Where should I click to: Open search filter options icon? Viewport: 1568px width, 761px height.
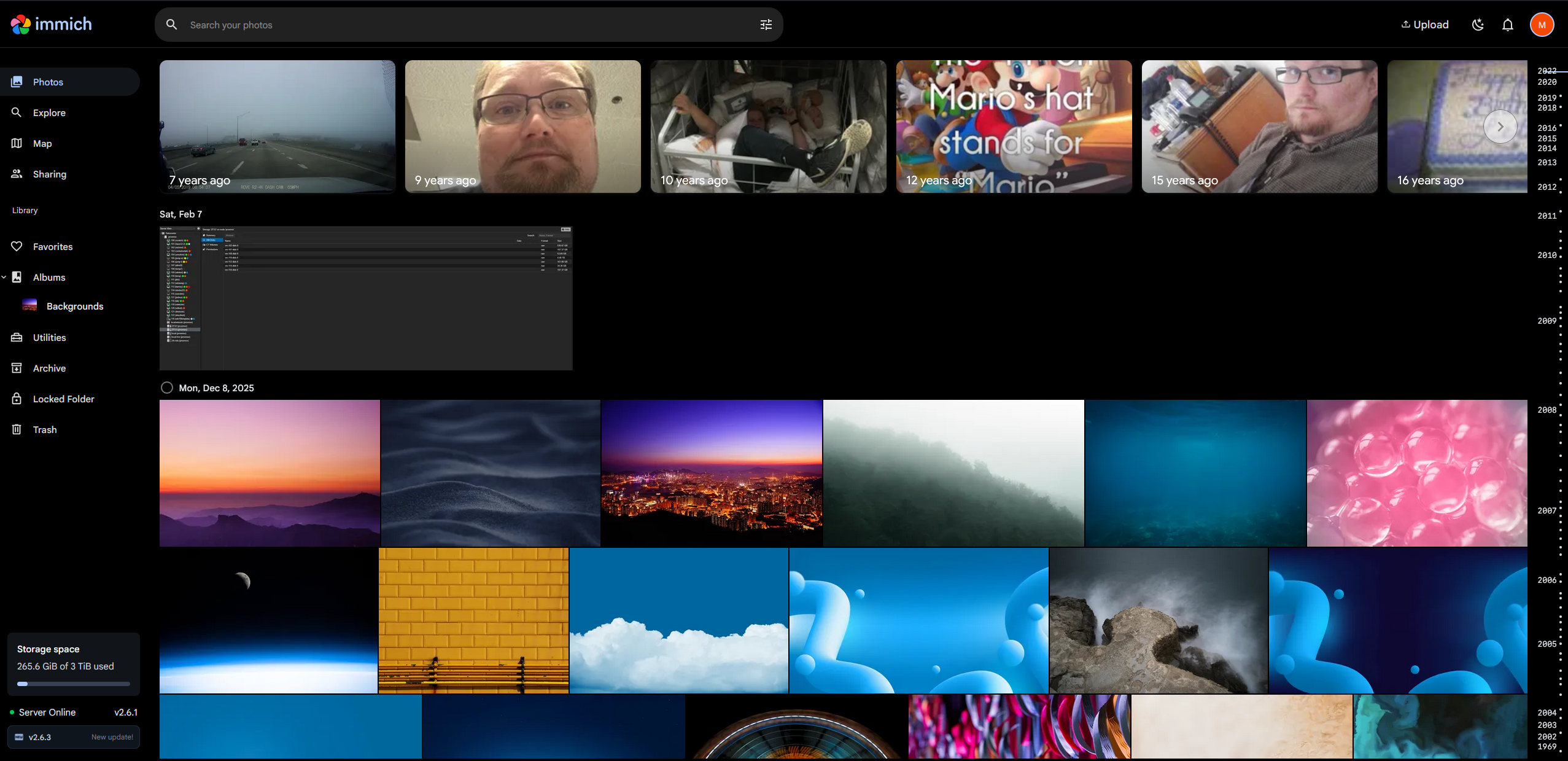pyautogui.click(x=766, y=25)
